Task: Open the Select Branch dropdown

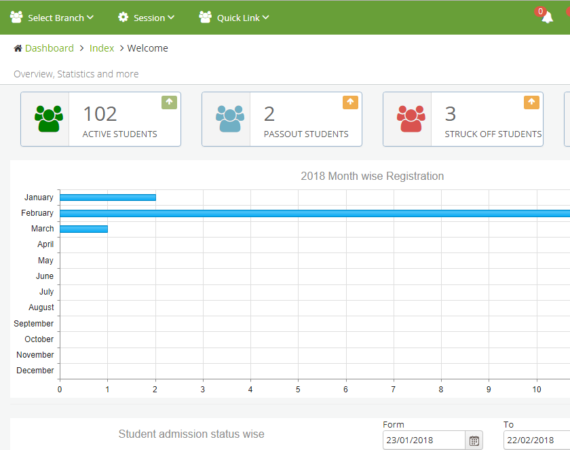Action: coord(52,17)
